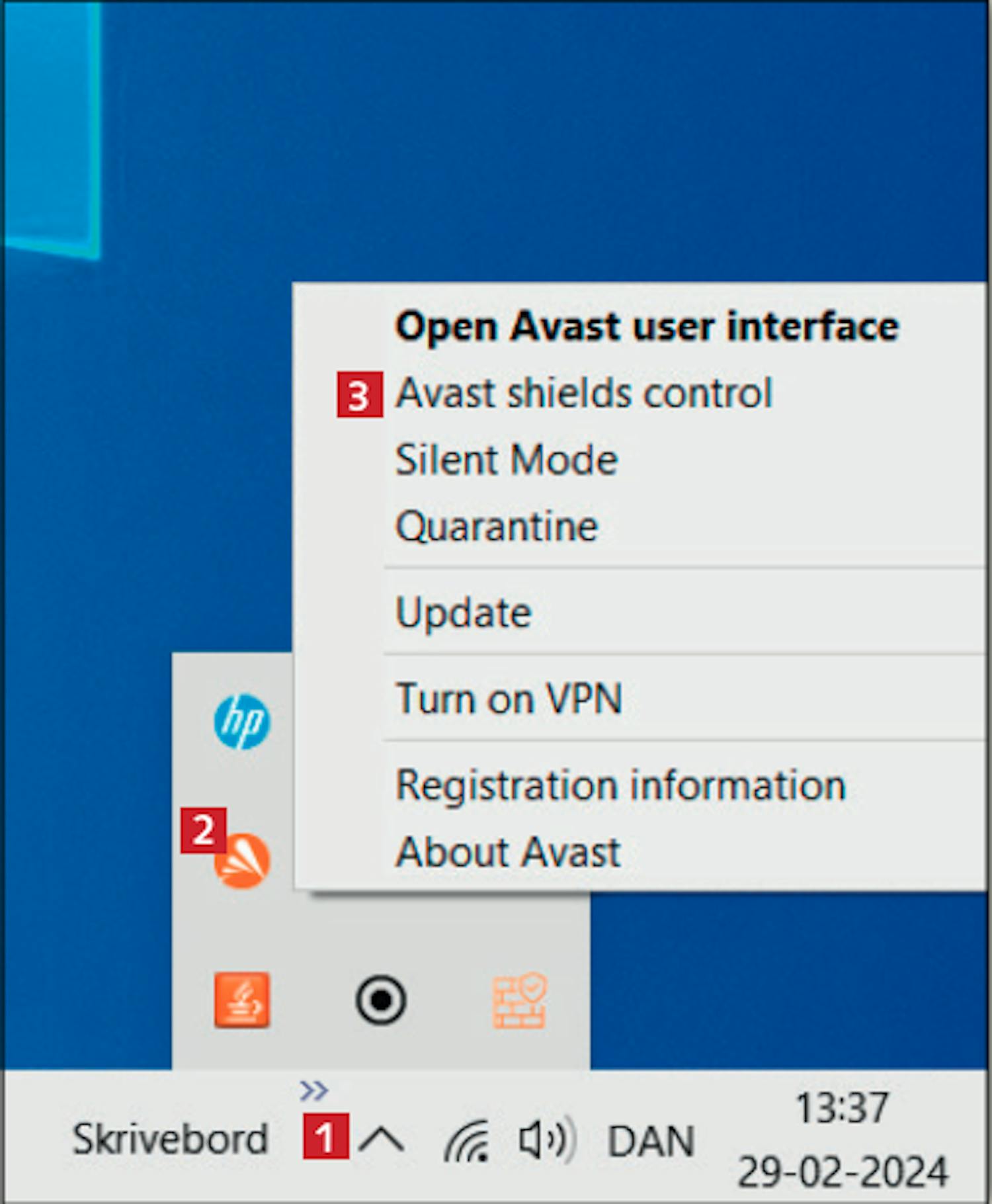Expand the Skrivebord toolbar double chevron

(313, 1090)
